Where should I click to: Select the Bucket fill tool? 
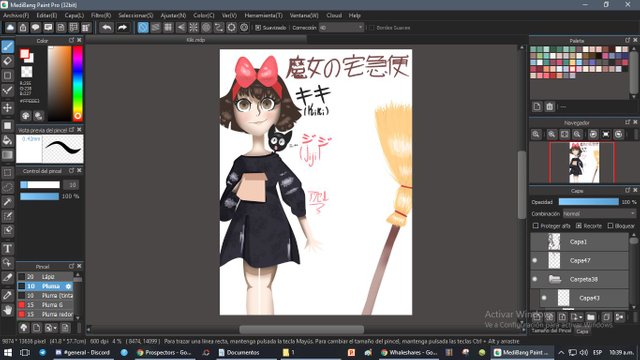click(x=7, y=140)
